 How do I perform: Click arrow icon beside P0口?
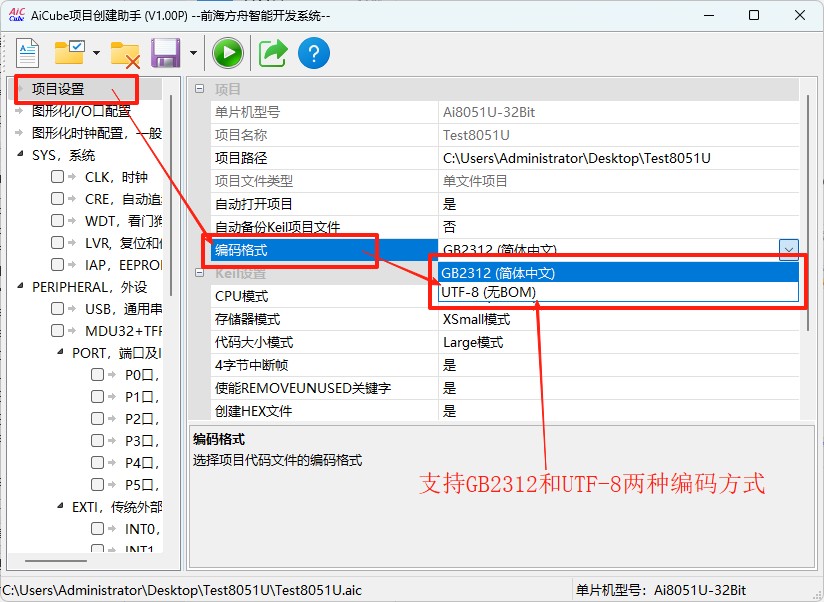point(112,375)
